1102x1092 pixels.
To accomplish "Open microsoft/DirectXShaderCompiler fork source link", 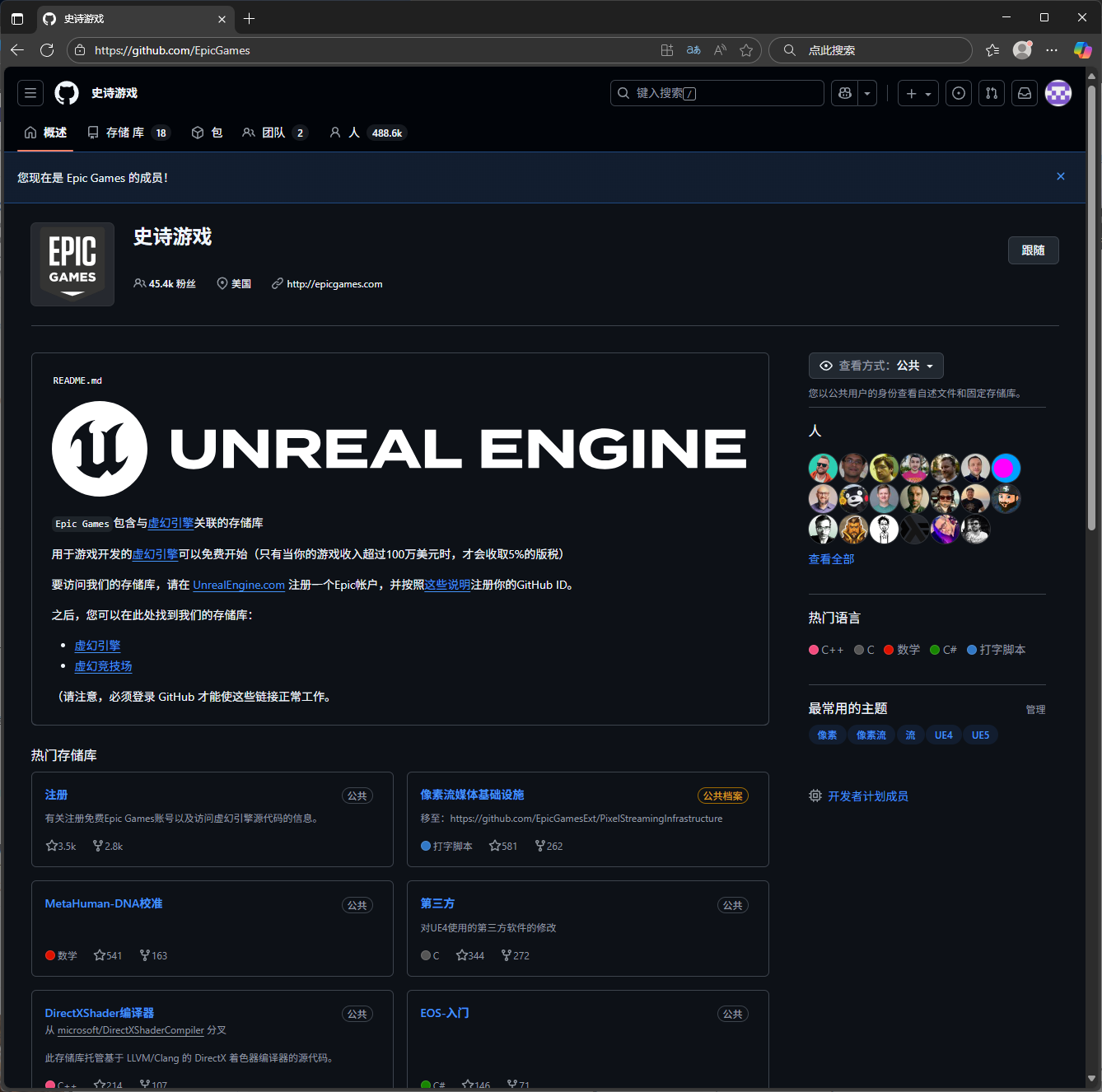I will [x=131, y=1030].
